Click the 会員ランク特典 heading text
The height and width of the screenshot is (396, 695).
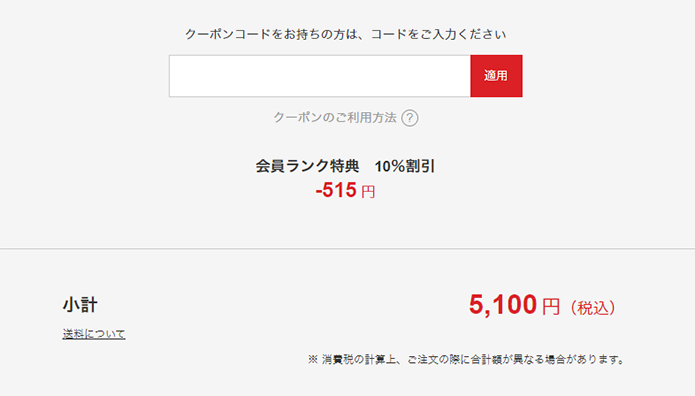pyautogui.click(x=307, y=166)
